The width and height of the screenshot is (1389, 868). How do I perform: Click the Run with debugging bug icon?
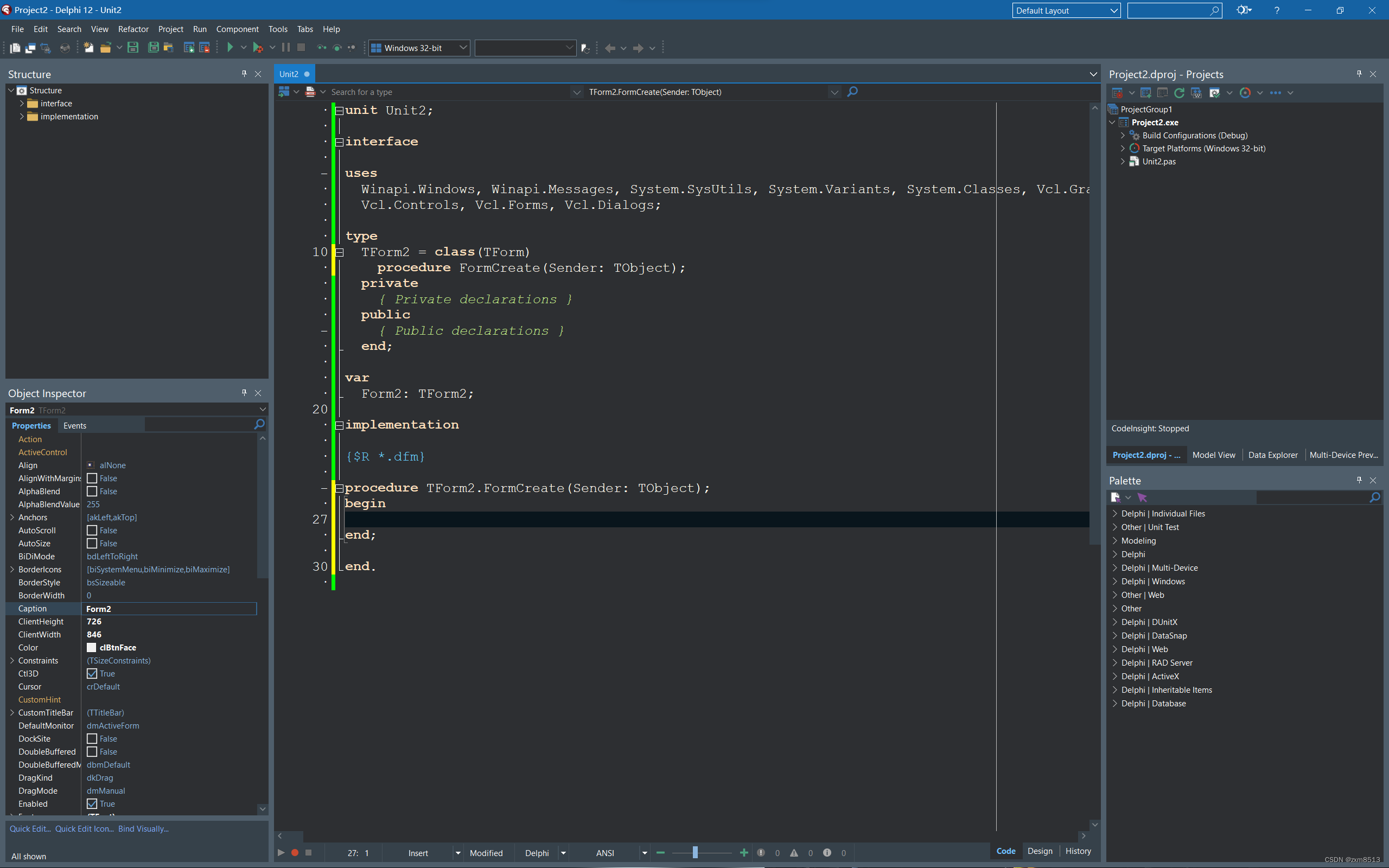(x=258, y=48)
